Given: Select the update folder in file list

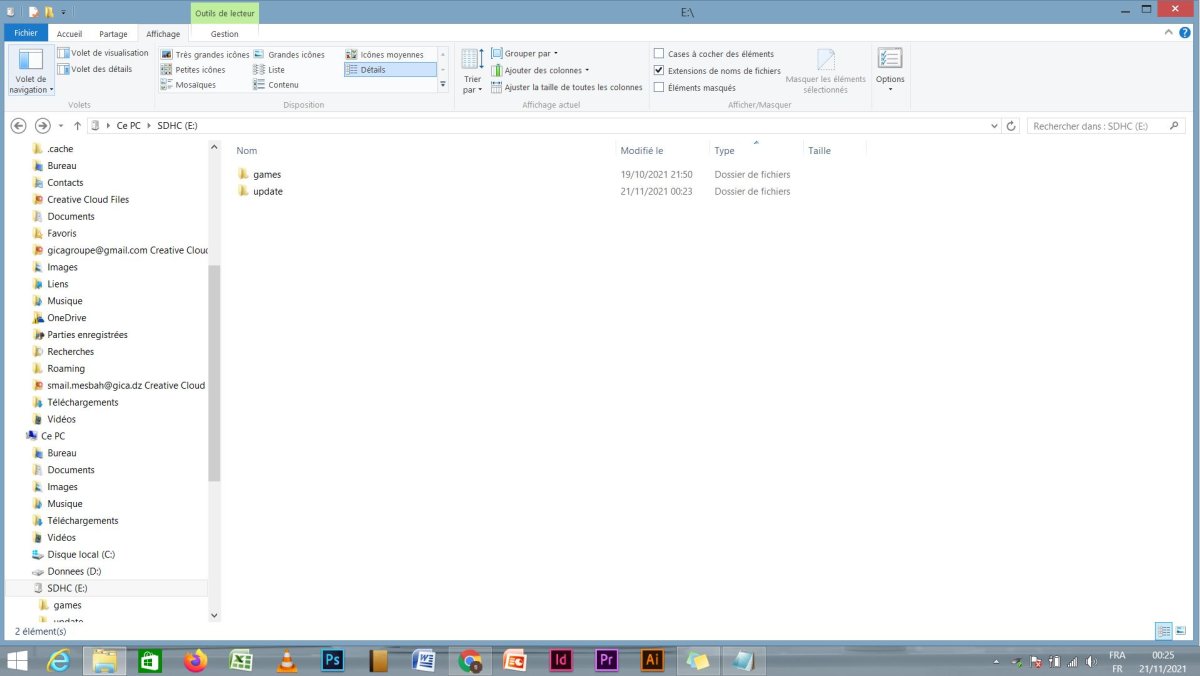Looking at the screenshot, I should 268,191.
